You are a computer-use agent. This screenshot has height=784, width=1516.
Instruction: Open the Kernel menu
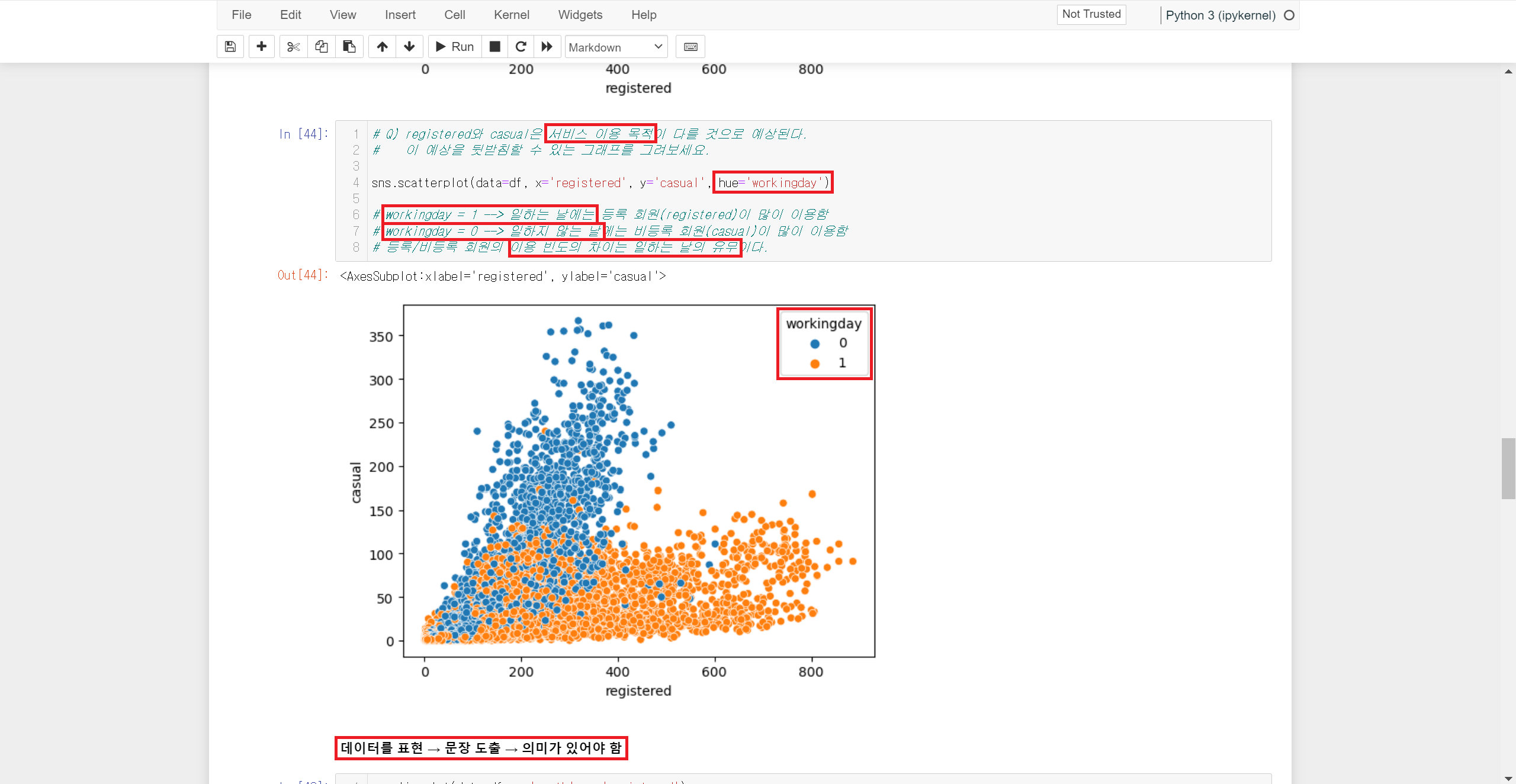511,15
